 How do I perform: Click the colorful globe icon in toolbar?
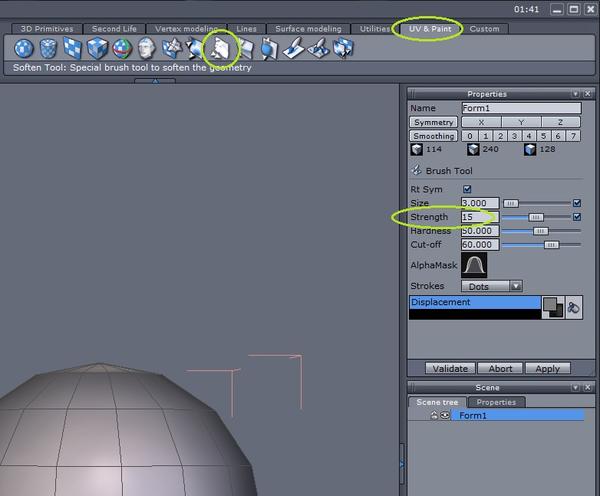tap(122, 48)
